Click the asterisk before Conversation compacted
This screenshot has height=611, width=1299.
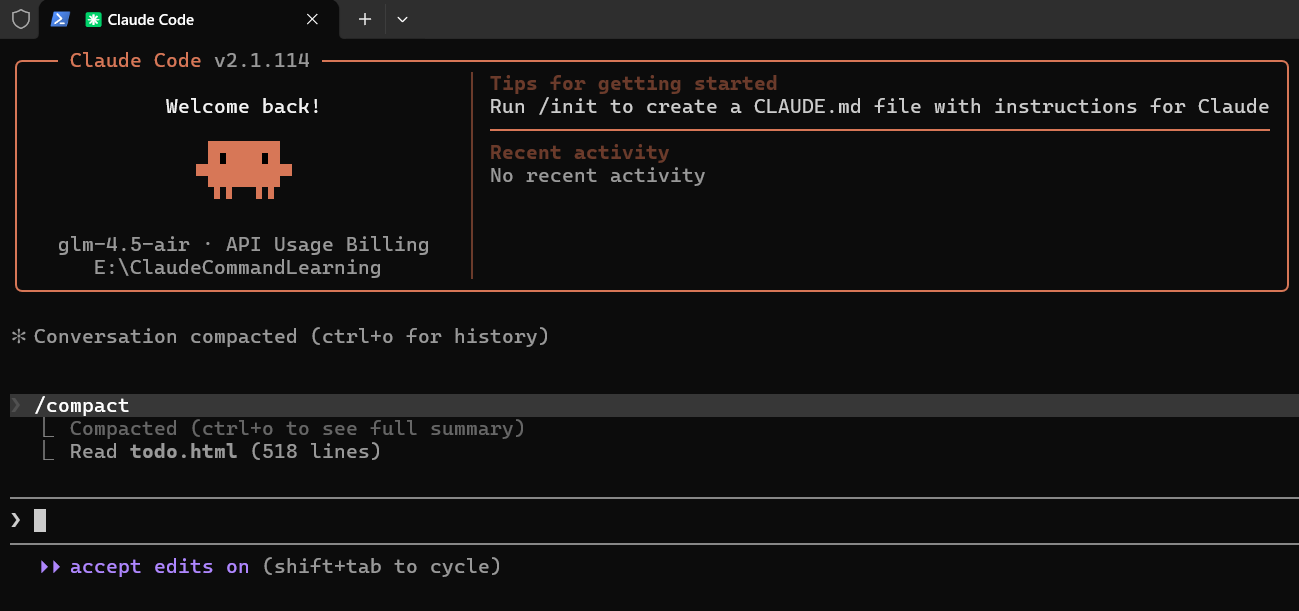[x=18, y=337]
